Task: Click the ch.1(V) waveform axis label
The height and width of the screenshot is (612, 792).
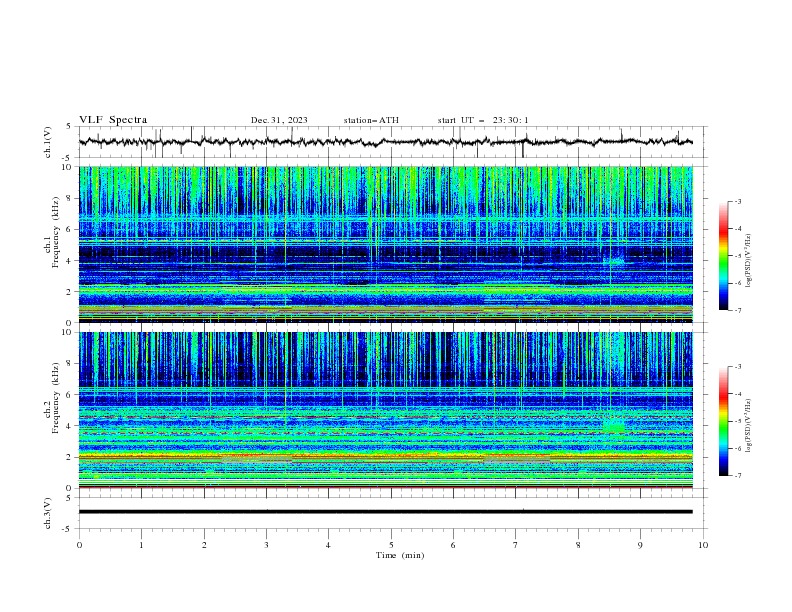Action: [48, 142]
